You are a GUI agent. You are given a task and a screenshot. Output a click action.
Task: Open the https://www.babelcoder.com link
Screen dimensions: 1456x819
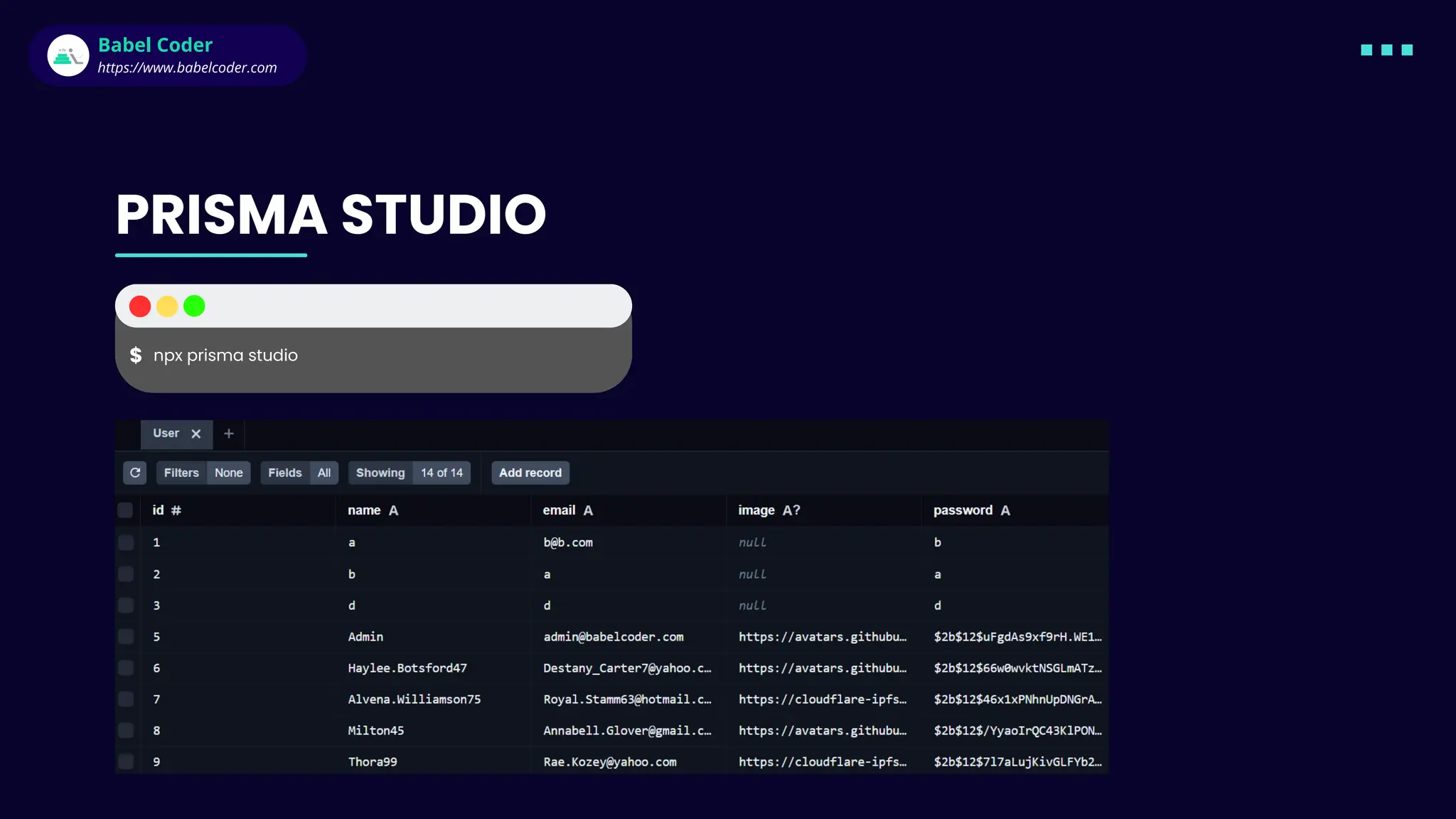187,68
